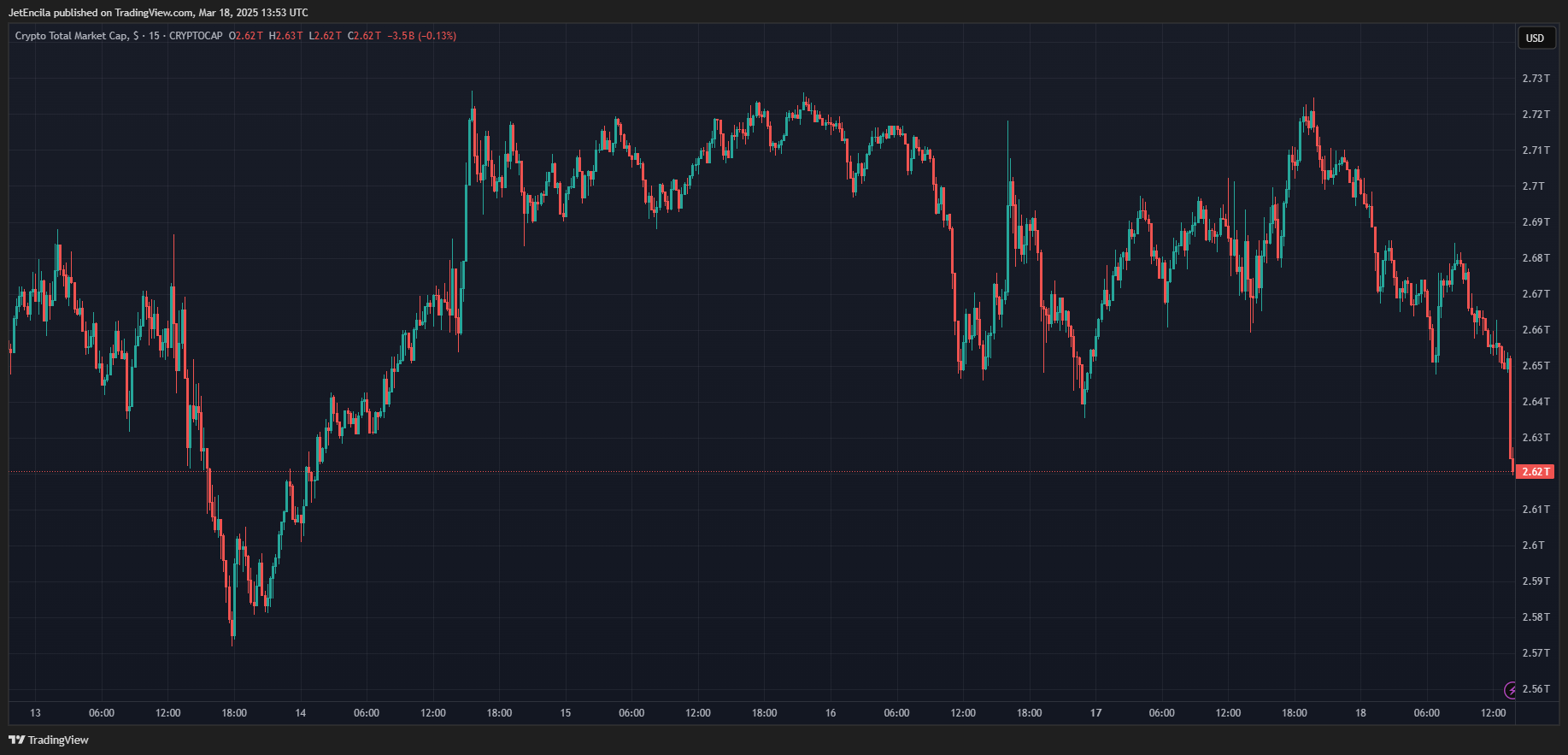Click the 2.59T price axis label
Screen dimensions: 1568x755
pos(1536,581)
